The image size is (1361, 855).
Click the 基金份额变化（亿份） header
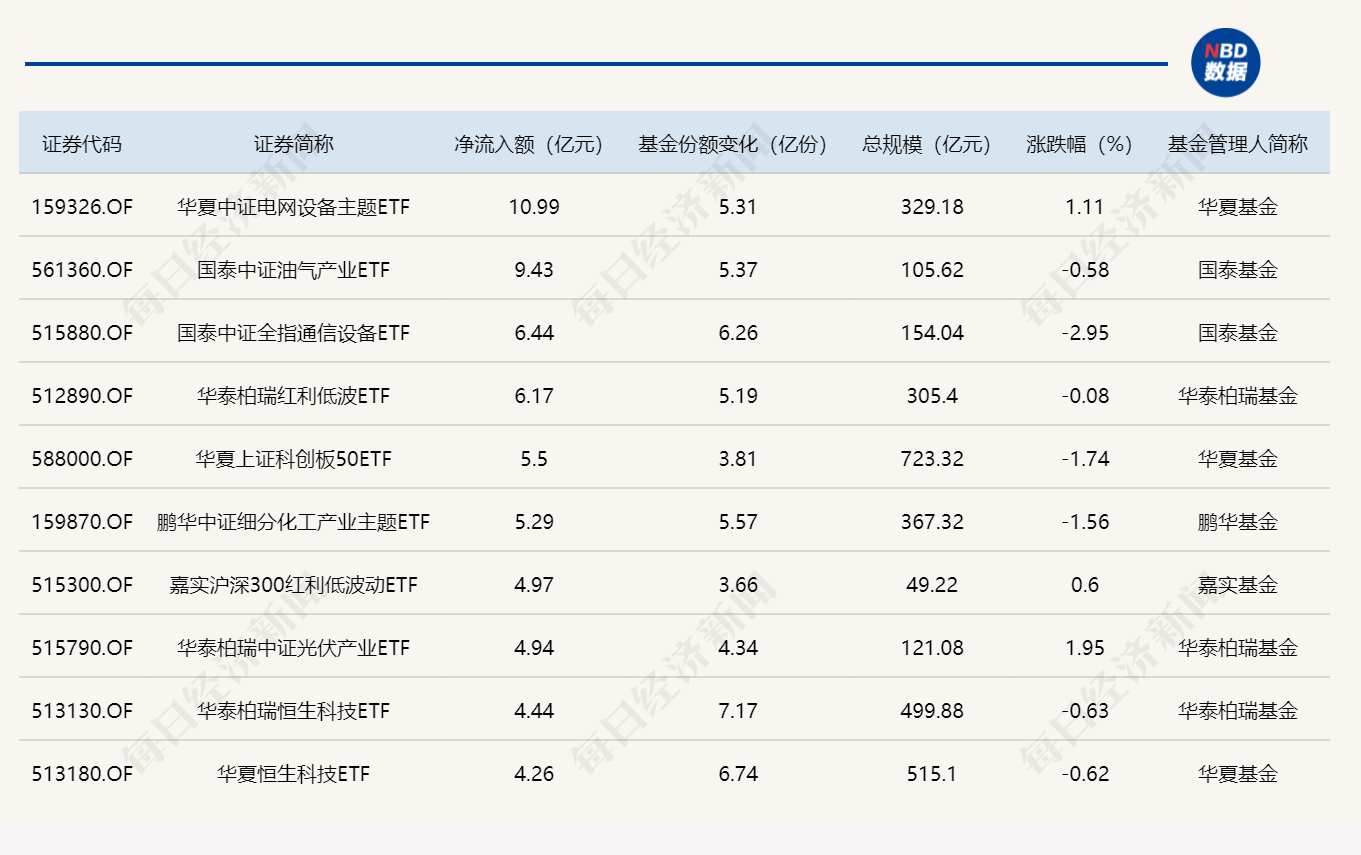pyautogui.click(x=733, y=144)
